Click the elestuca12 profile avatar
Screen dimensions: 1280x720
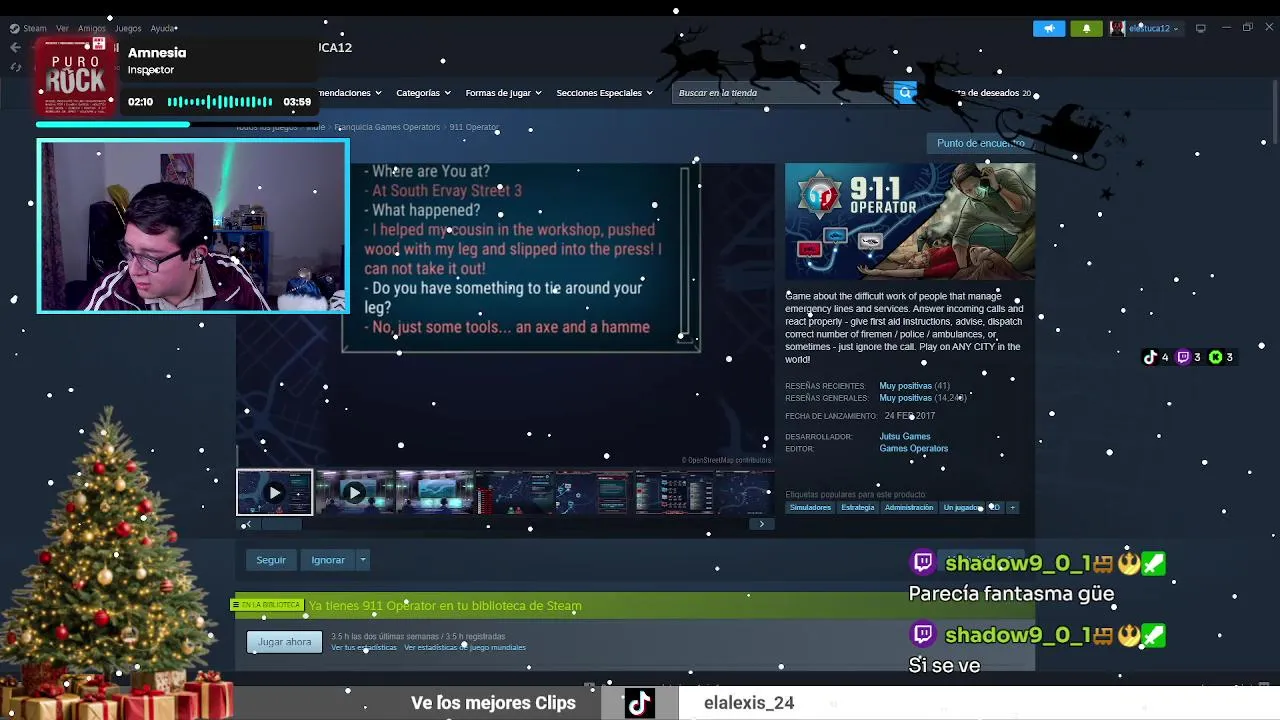[1117, 28]
